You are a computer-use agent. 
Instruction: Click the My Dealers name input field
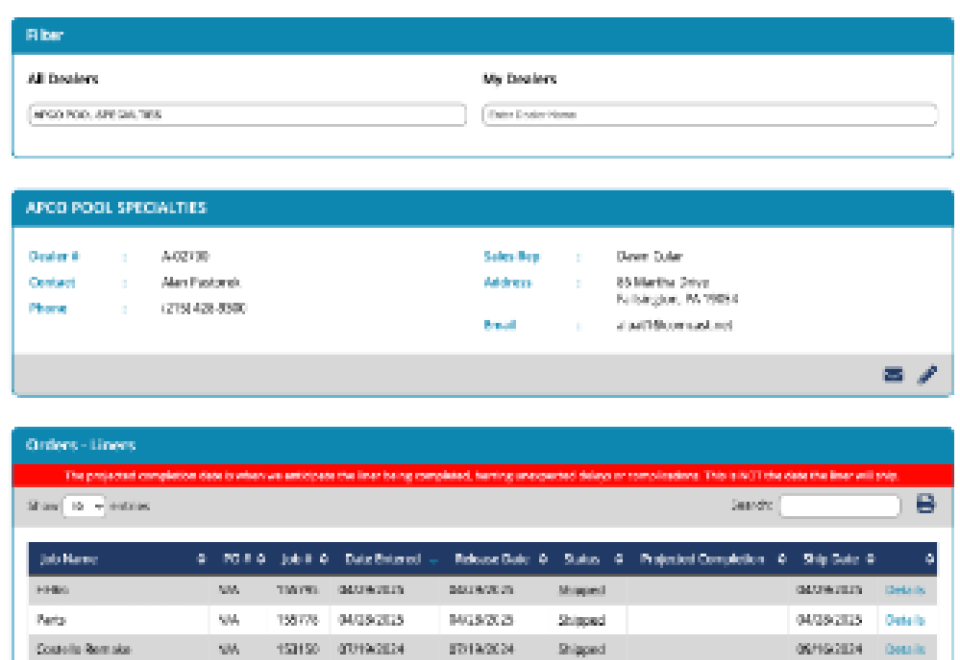[x=710, y=114]
